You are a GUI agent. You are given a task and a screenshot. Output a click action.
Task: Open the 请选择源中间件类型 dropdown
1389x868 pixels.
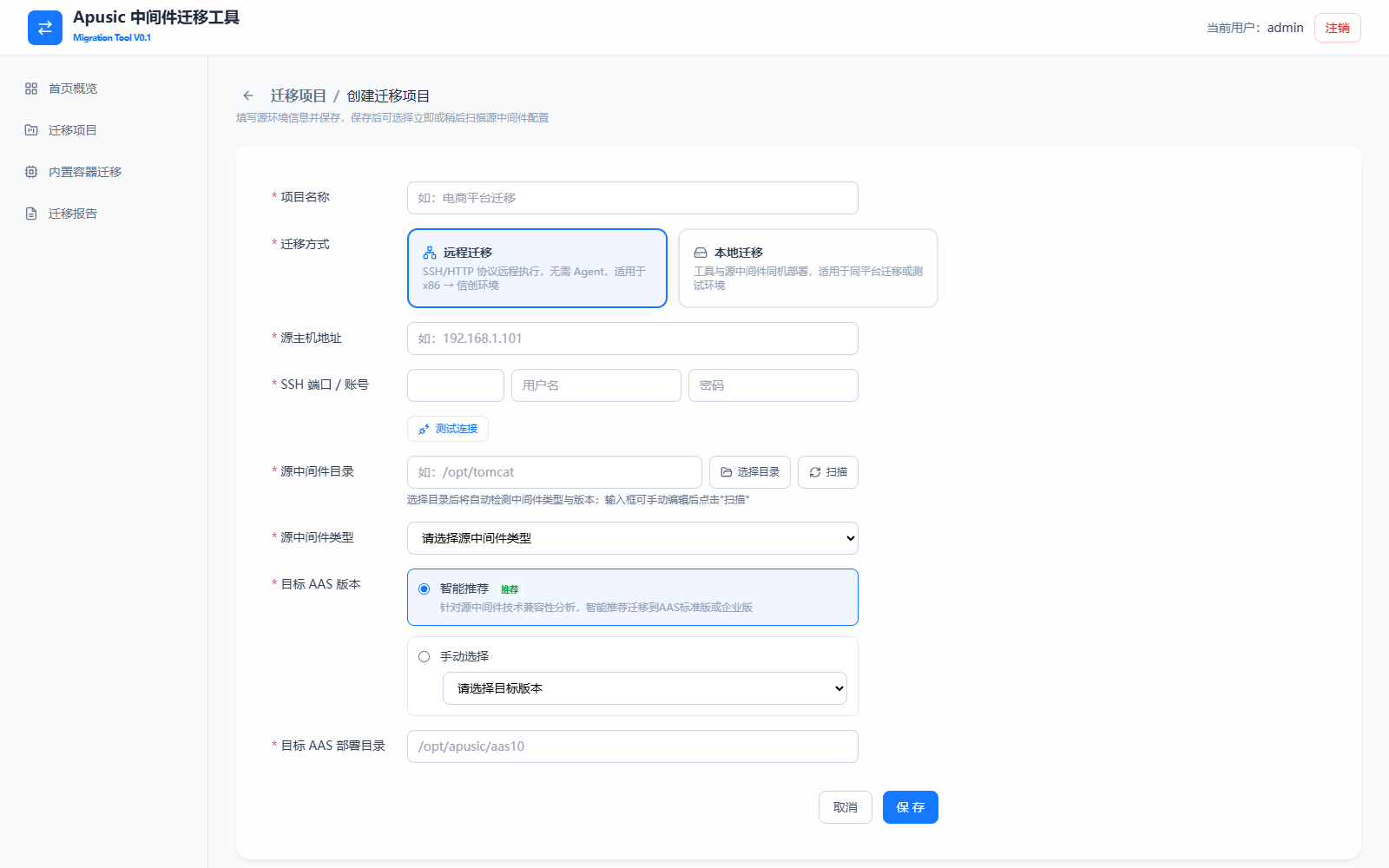pos(633,538)
